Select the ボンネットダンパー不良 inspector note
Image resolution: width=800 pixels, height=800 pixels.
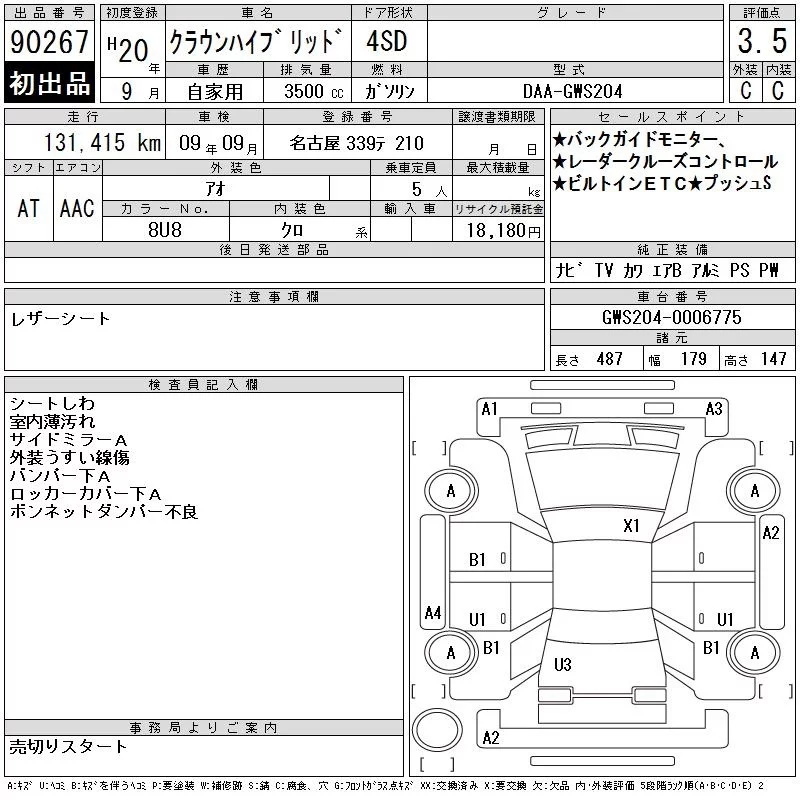tap(104, 512)
